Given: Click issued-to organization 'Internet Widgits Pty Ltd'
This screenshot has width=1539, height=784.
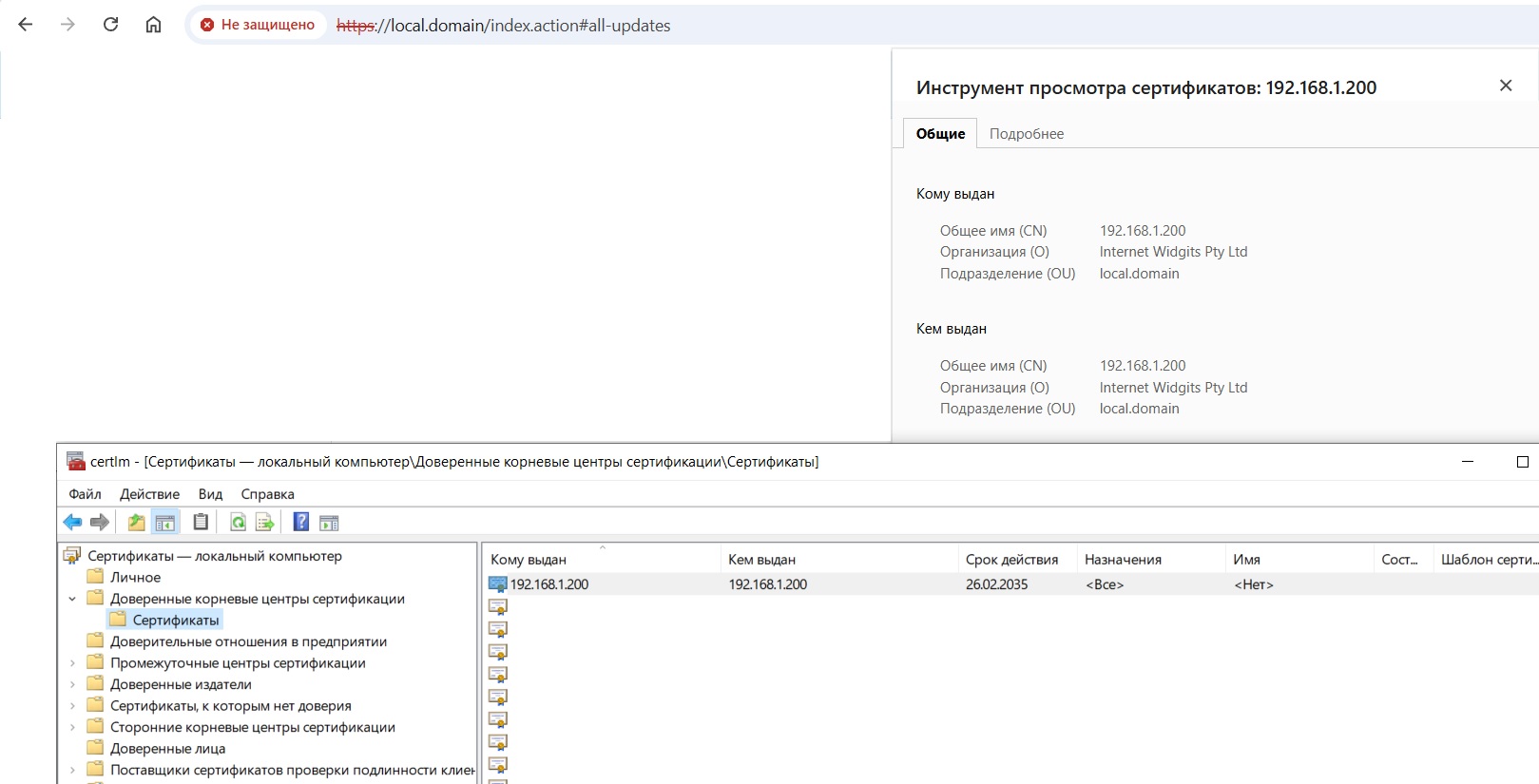Looking at the screenshot, I should click(x=1173, y=252).
